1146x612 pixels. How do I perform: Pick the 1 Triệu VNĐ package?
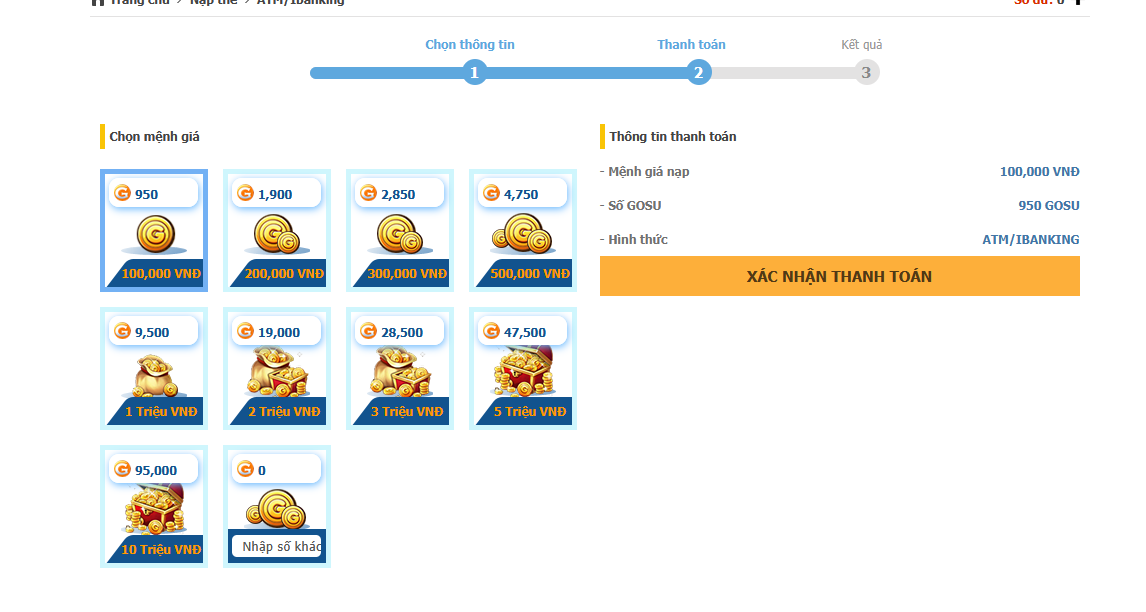tap(154, 369)
